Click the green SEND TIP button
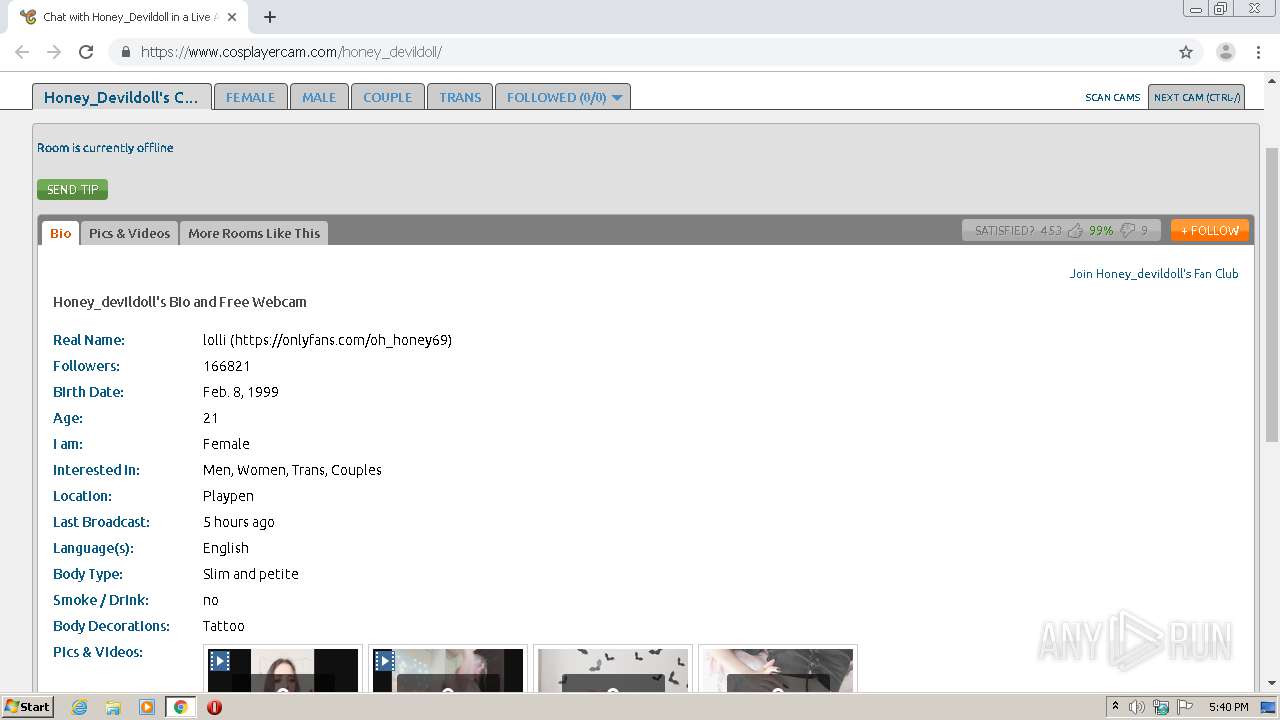The height and width of the screenshot is (720, 1280). pos(72,189)
